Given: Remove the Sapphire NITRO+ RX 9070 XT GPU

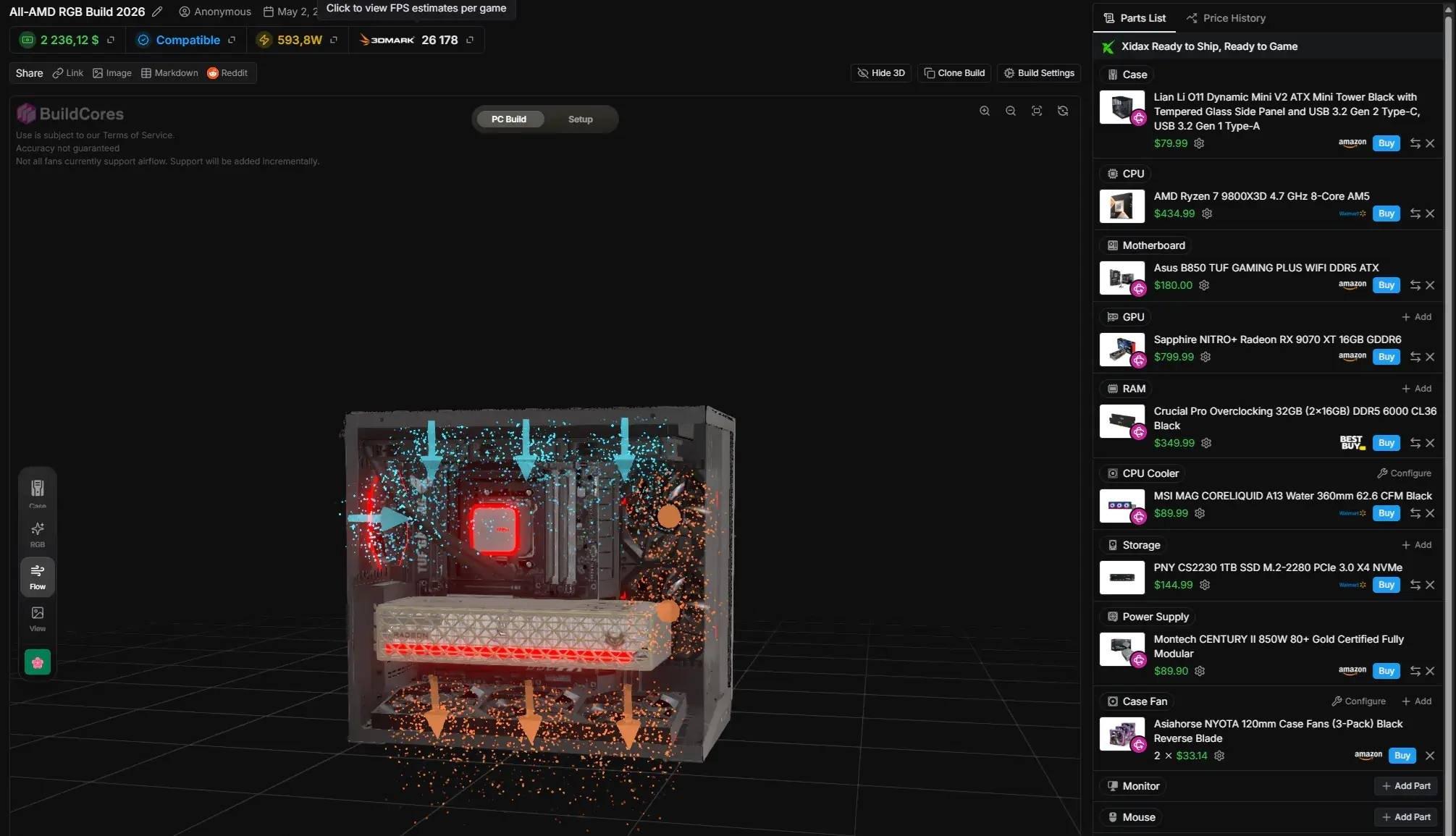Looking at the screenshot, I should point(1430,357).
